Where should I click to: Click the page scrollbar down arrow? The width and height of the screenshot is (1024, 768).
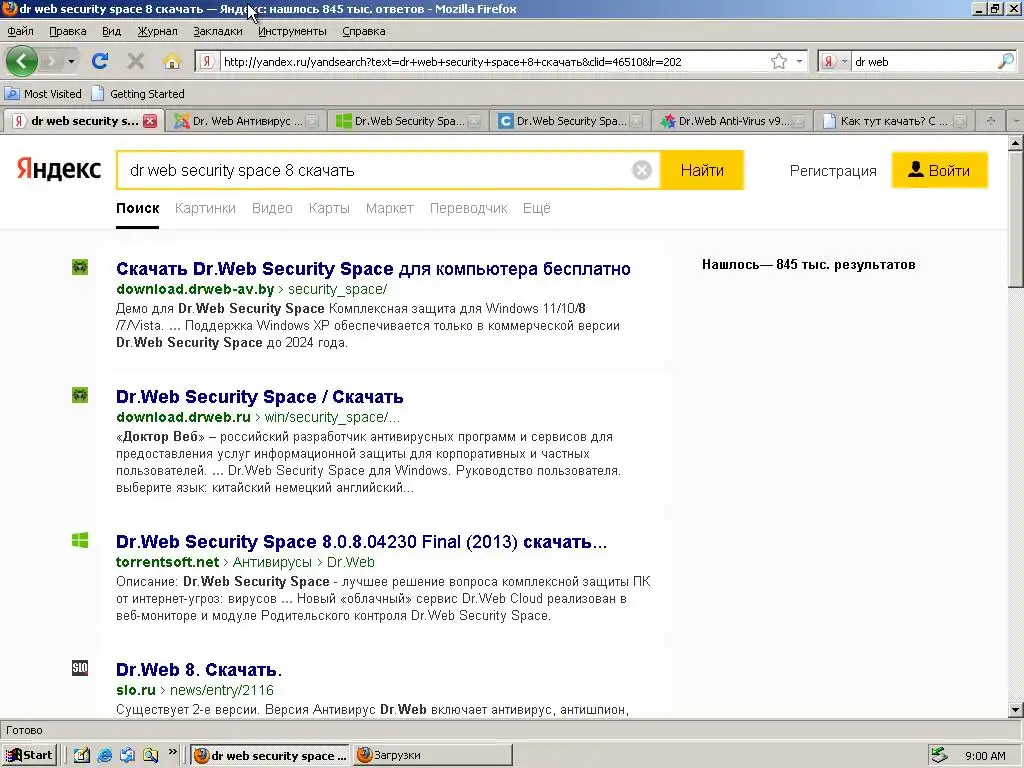coord(1016,710)
